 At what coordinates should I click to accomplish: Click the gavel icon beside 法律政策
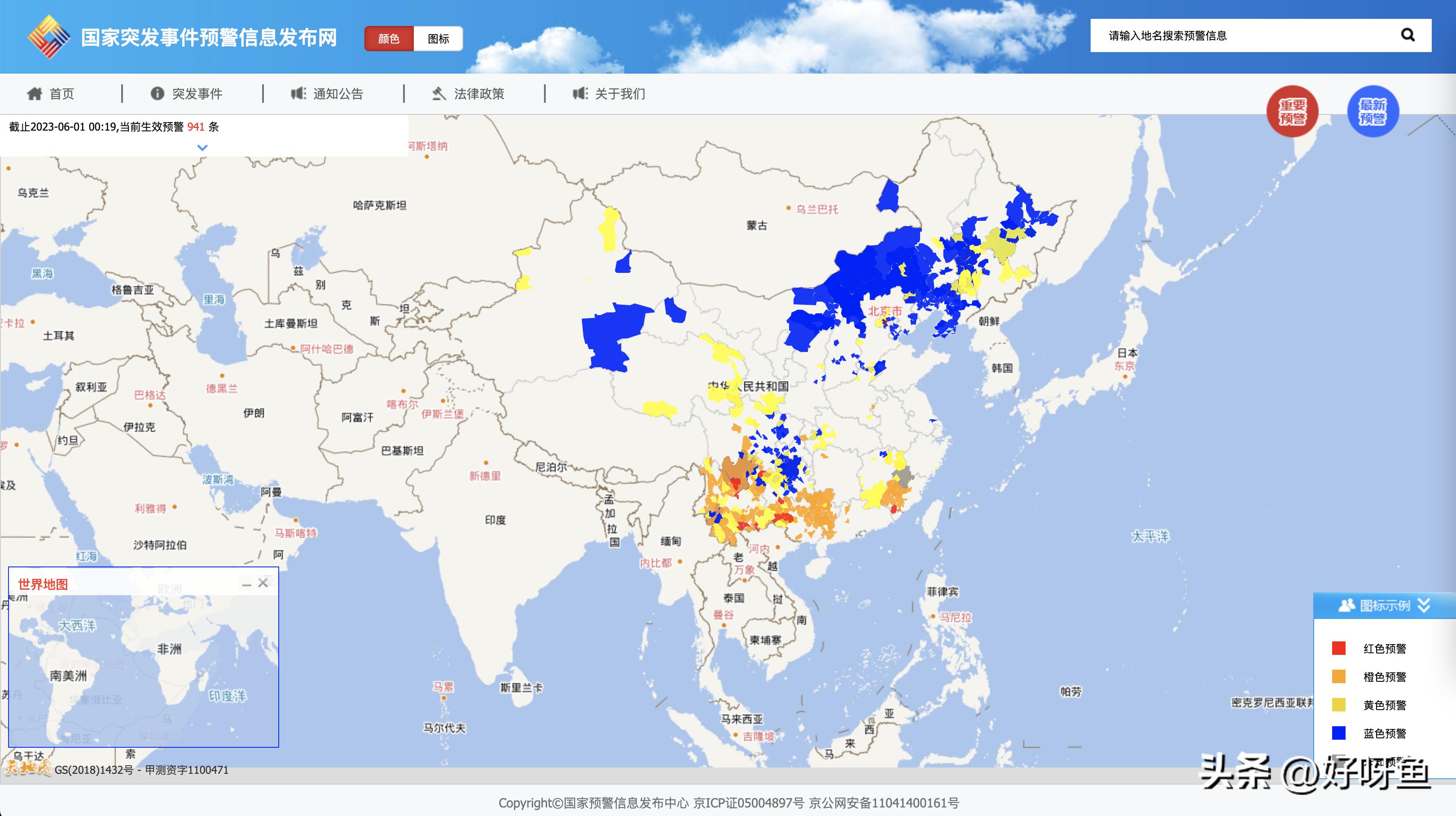pos(439,94)
